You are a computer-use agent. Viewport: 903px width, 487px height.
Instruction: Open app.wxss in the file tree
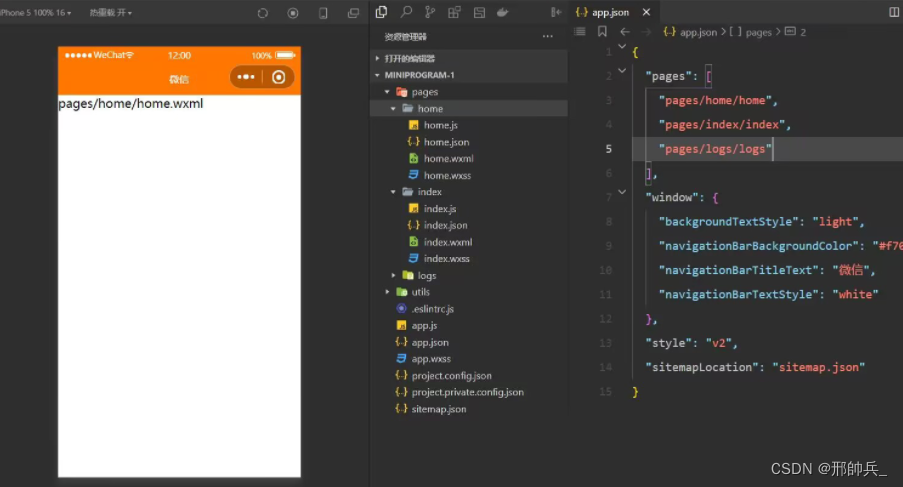(x=431, y=359)
